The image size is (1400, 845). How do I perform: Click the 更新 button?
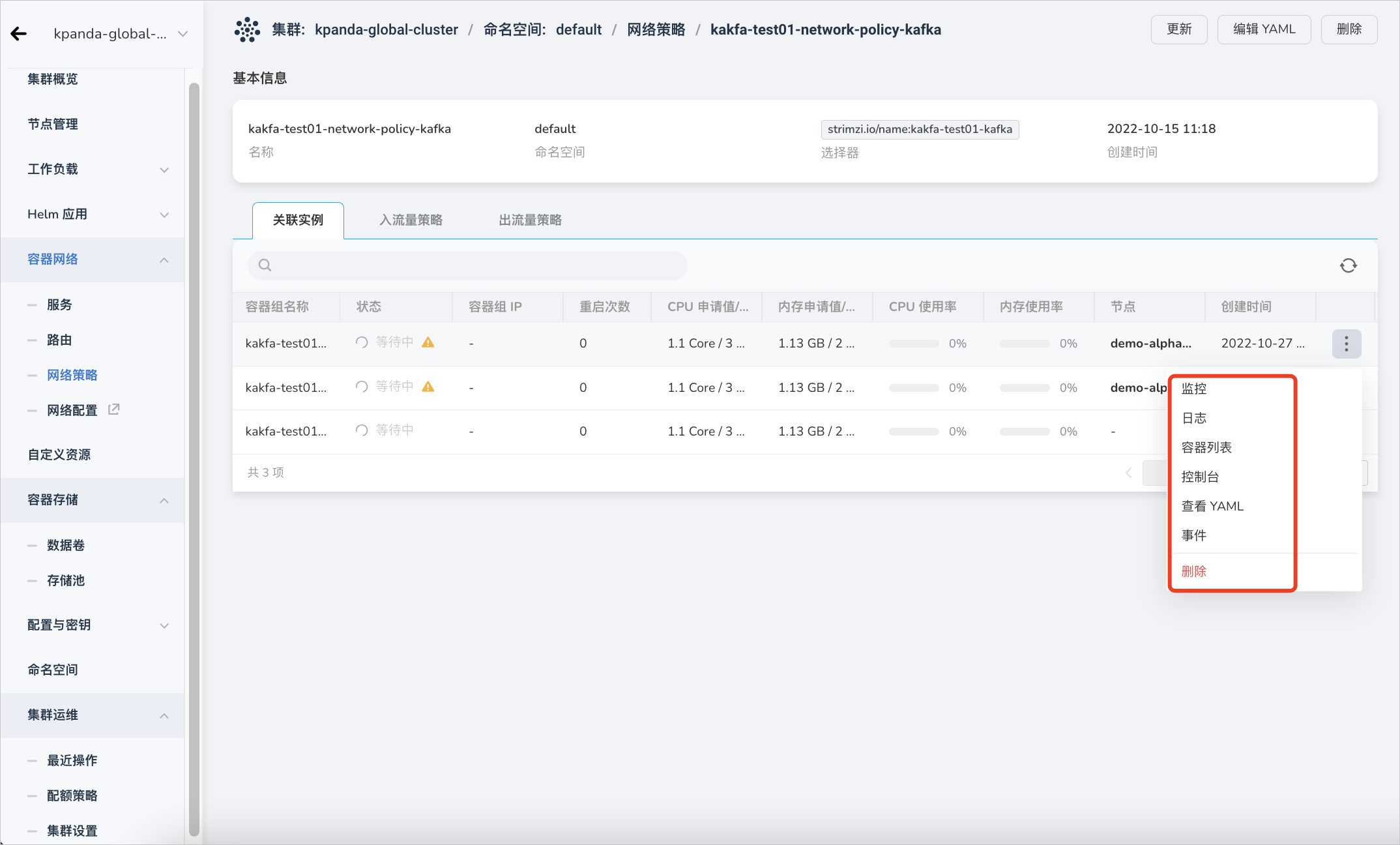[1179, 29]
